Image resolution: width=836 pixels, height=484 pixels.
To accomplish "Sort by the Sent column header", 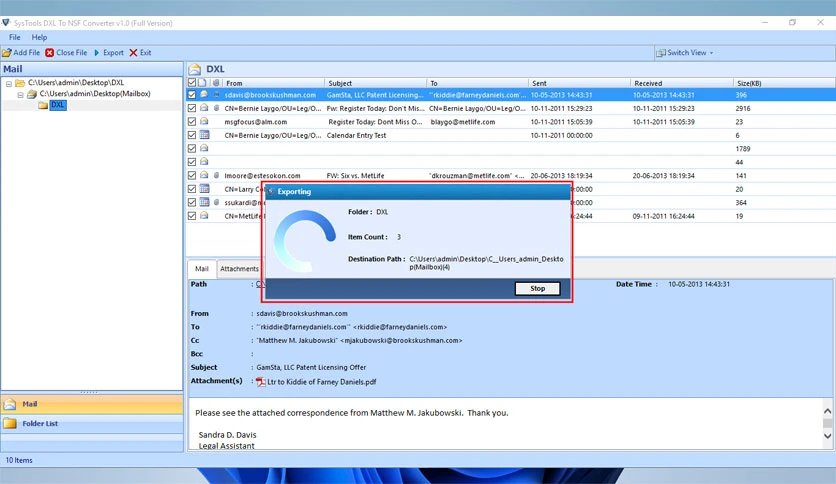I will point(580,83).
